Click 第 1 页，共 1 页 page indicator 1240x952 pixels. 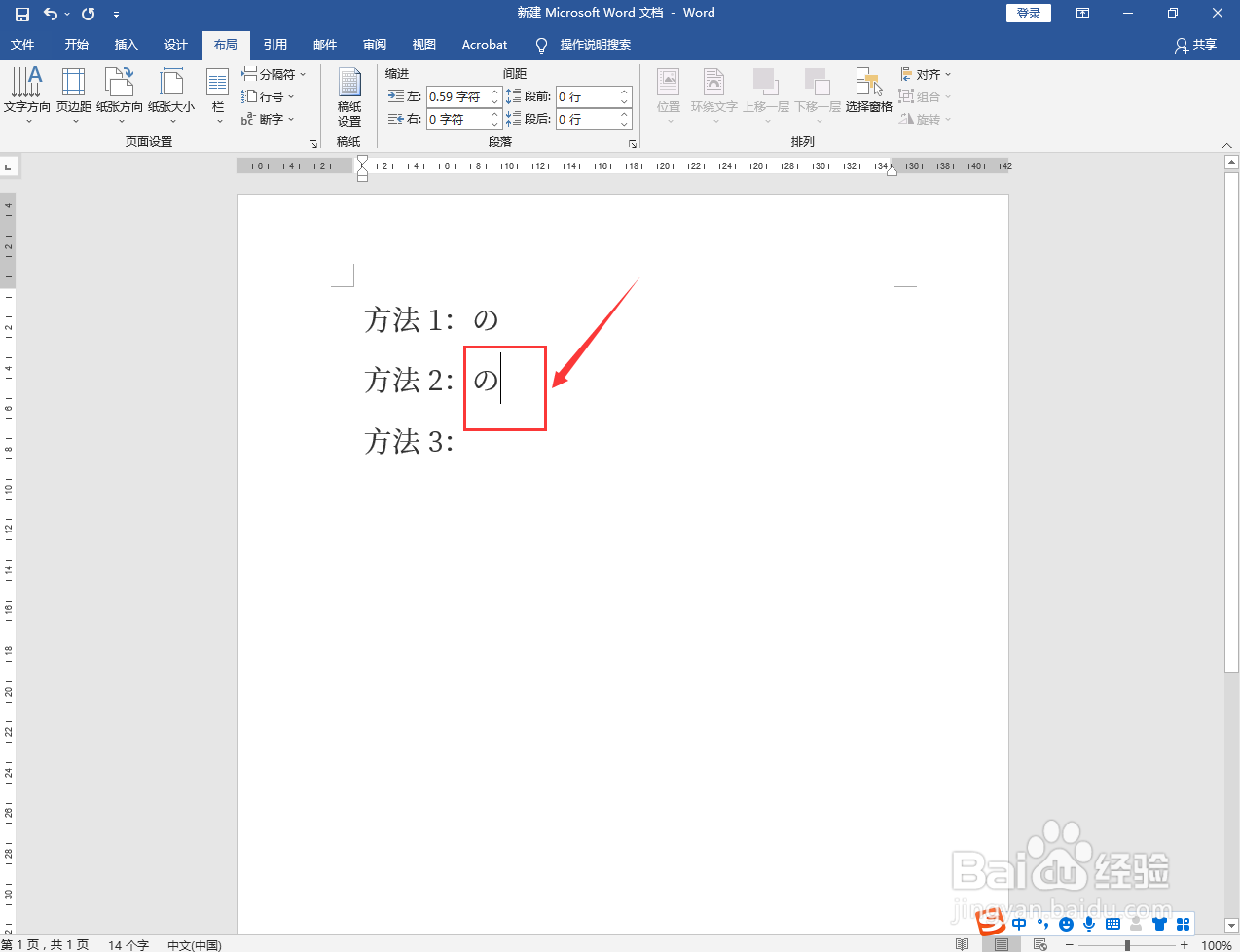(45, 945)
